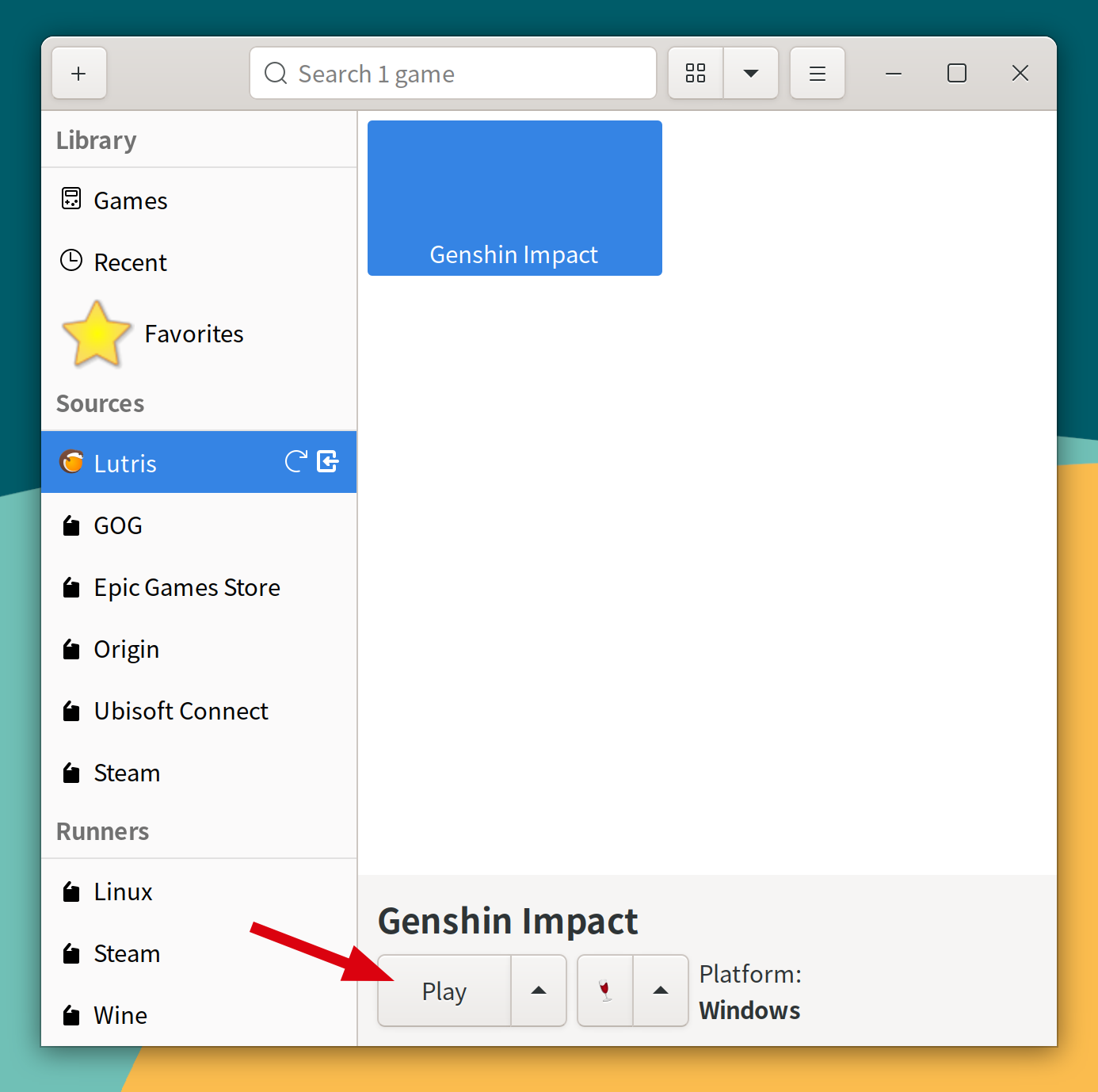Screen dimensions: 1098x1092
Task: Select Epic Games Store source
Action: coord(199,587)
